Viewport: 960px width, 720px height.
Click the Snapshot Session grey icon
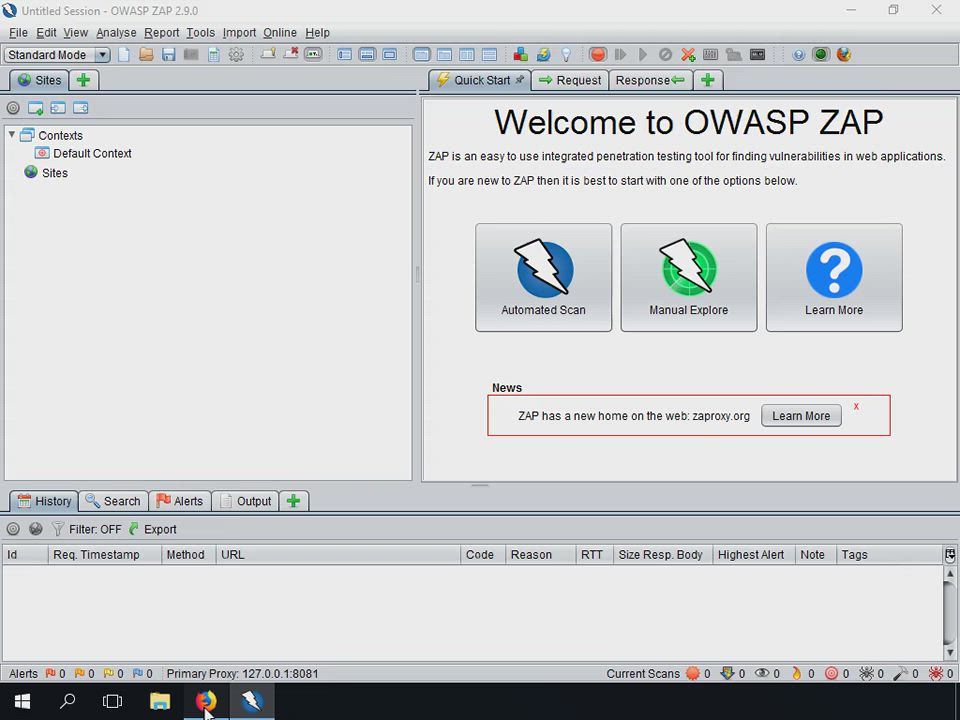[191, 54]
